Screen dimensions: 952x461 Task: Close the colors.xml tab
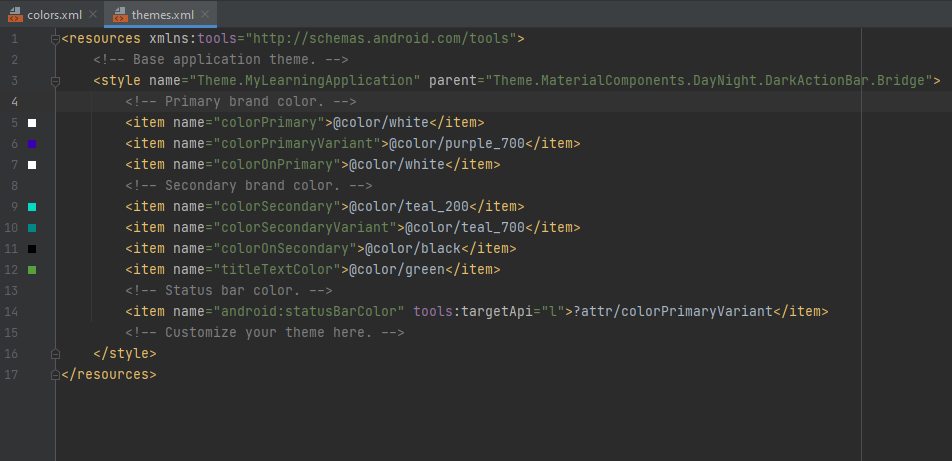pyautogui.click(x=92, y=14)
